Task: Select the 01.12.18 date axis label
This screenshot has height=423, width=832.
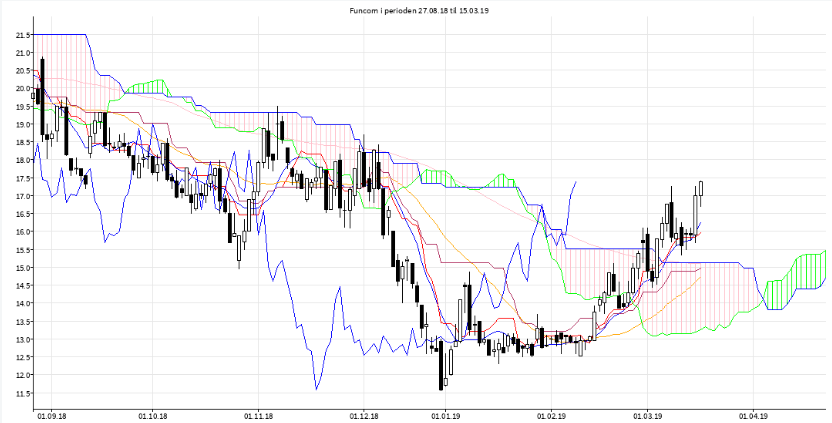Action: (363, 417)
